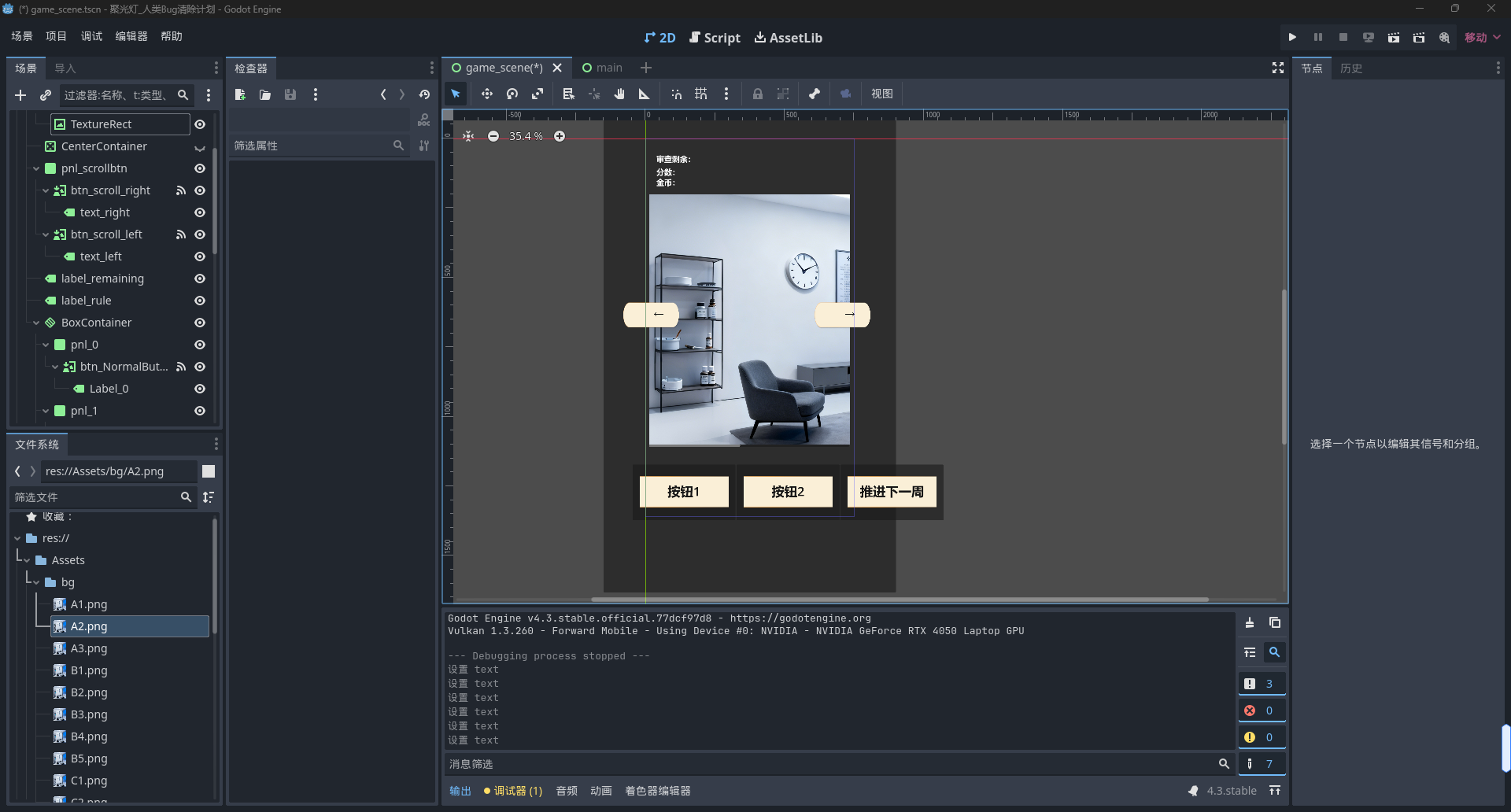Run the project with the play button
1511x812 pixels.
(x=1292, y=37)
